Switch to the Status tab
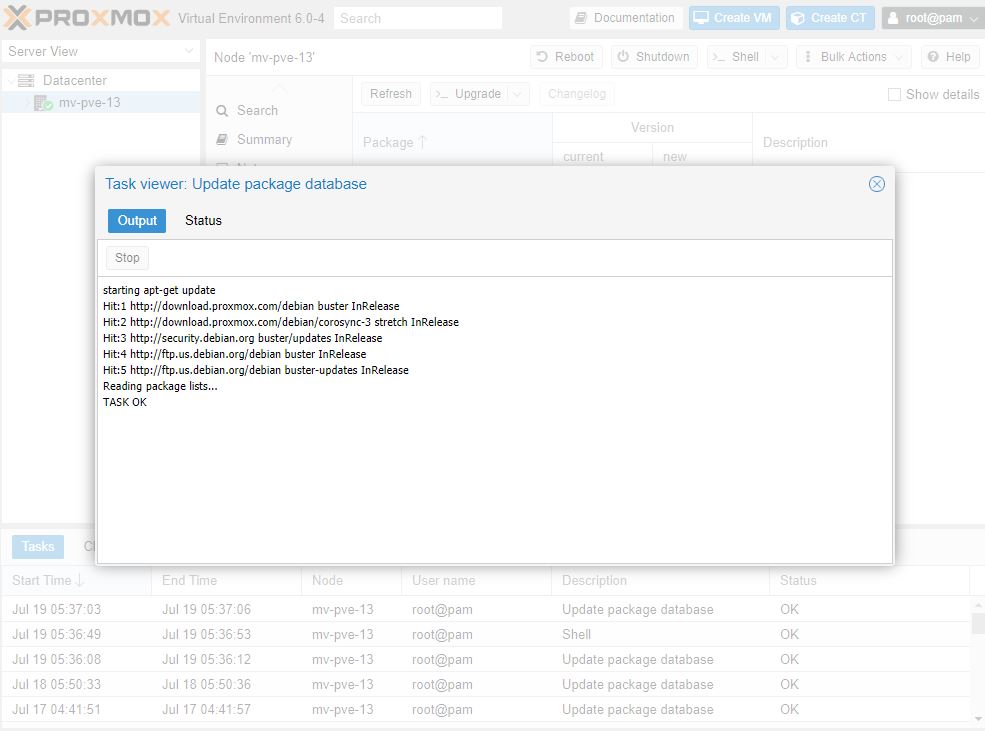This screenshot has height=731, width=985. point(203,221)
